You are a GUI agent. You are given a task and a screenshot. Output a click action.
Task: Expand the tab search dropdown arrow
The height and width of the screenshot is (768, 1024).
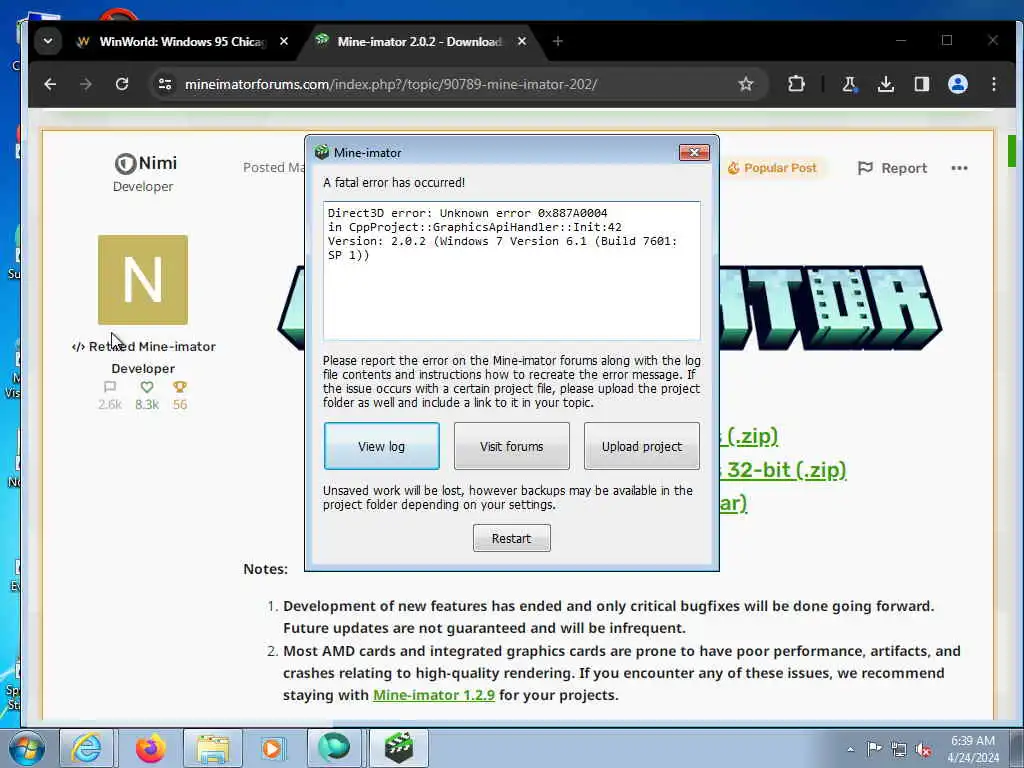pyautogui.click(x=48, y=41)
